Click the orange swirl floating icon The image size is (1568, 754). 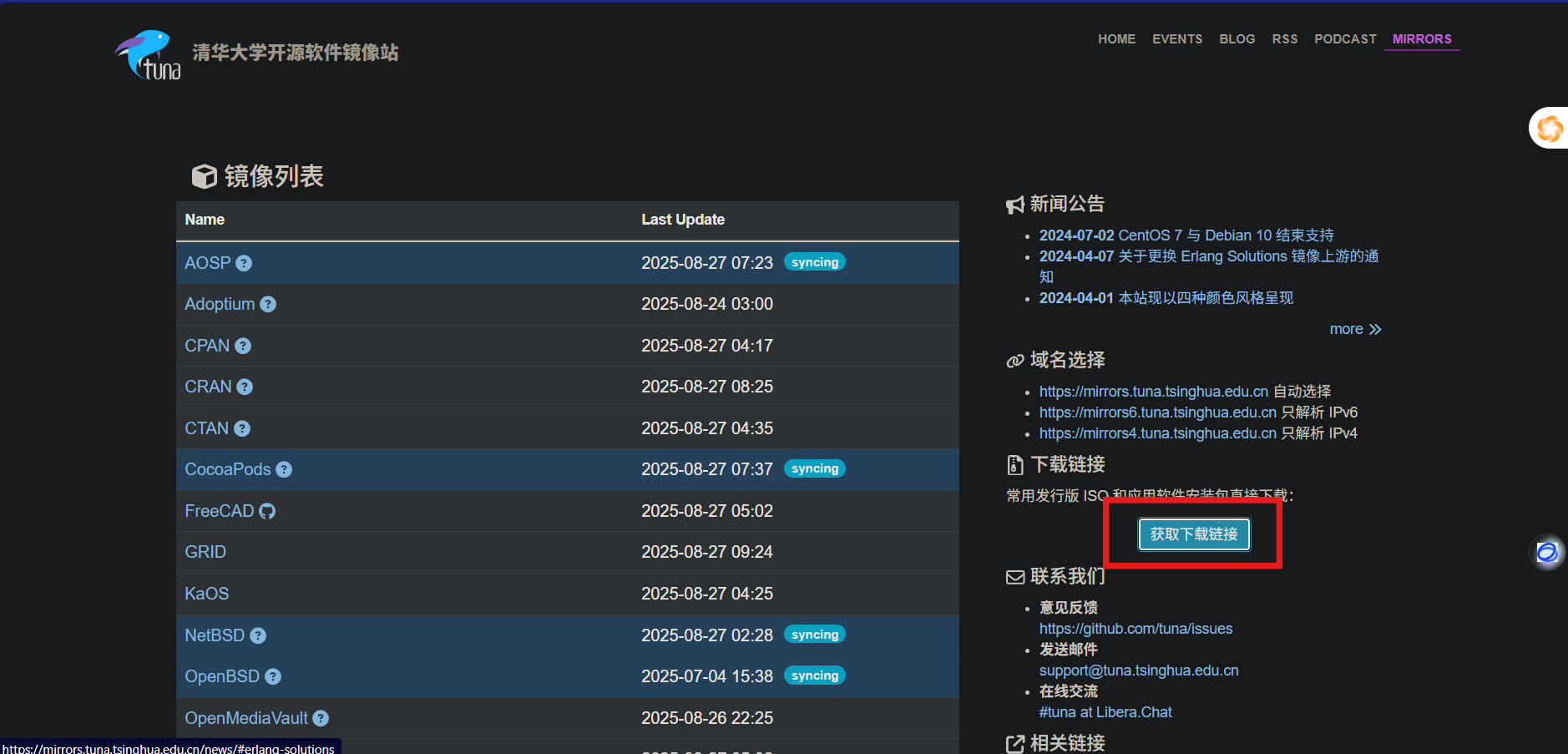tap(1550, 129)
